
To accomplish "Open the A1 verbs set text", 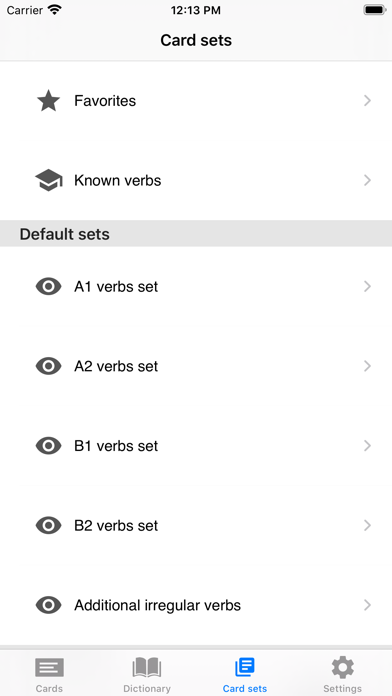I will pyautogui.click(x=116, y=287).
